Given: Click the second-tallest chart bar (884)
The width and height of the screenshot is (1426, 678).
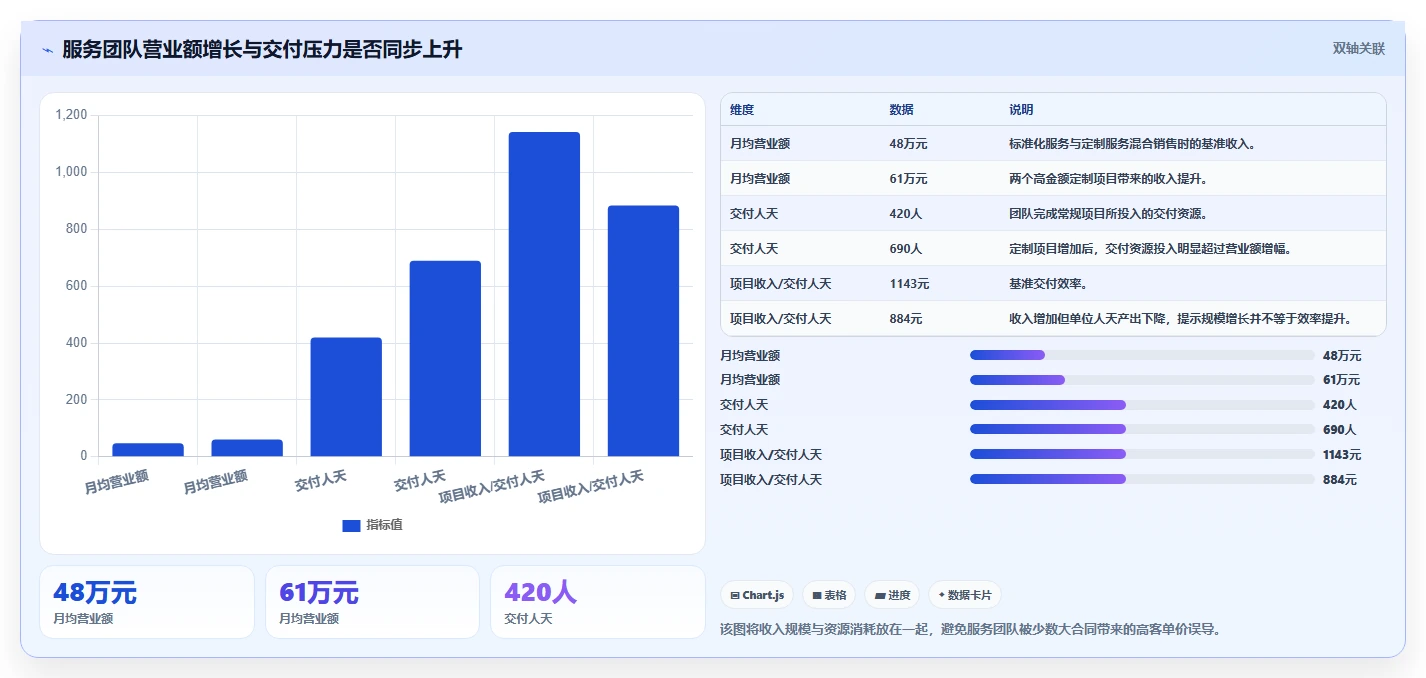Looking at the screenshot, I should (x=643, y=331).
